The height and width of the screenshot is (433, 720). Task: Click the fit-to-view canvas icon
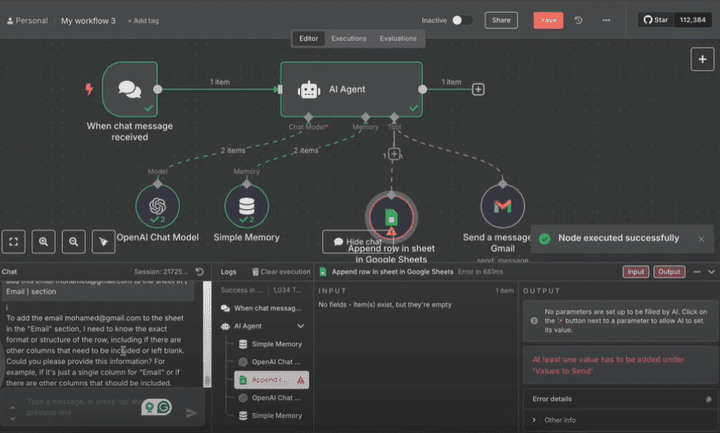point(13,242)
